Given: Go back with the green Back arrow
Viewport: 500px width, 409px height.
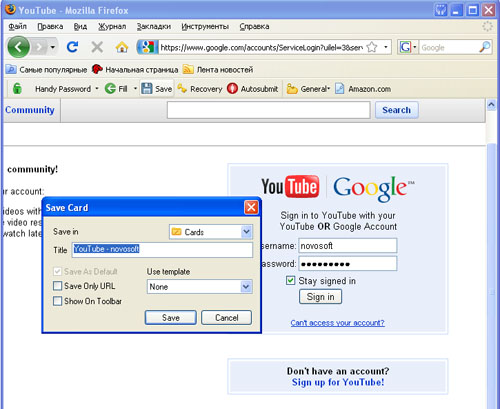Looking at the screenshot, I should click(x=19, y=47).
